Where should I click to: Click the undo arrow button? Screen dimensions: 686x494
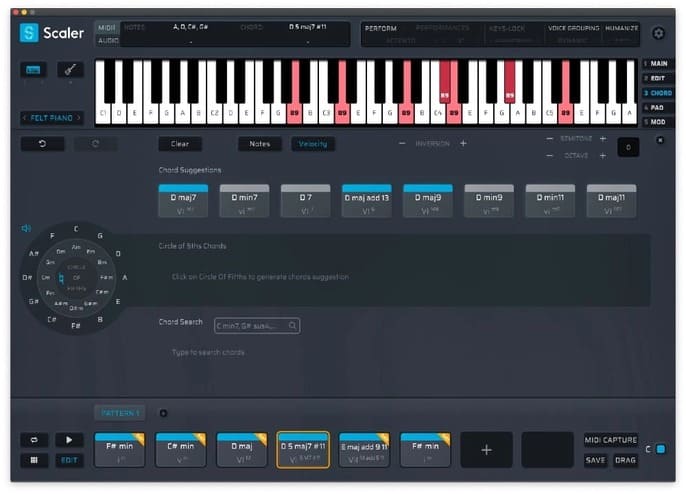(42, 144)
